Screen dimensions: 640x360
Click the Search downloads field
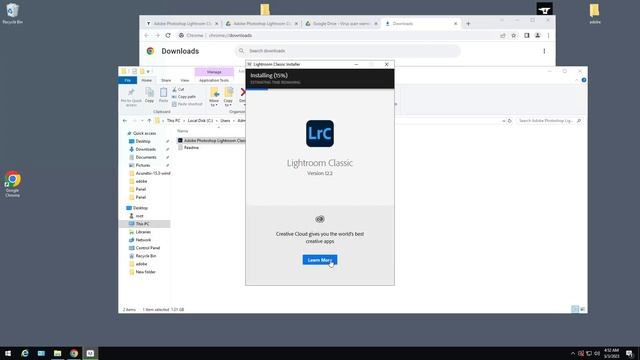tap(348, 51)
